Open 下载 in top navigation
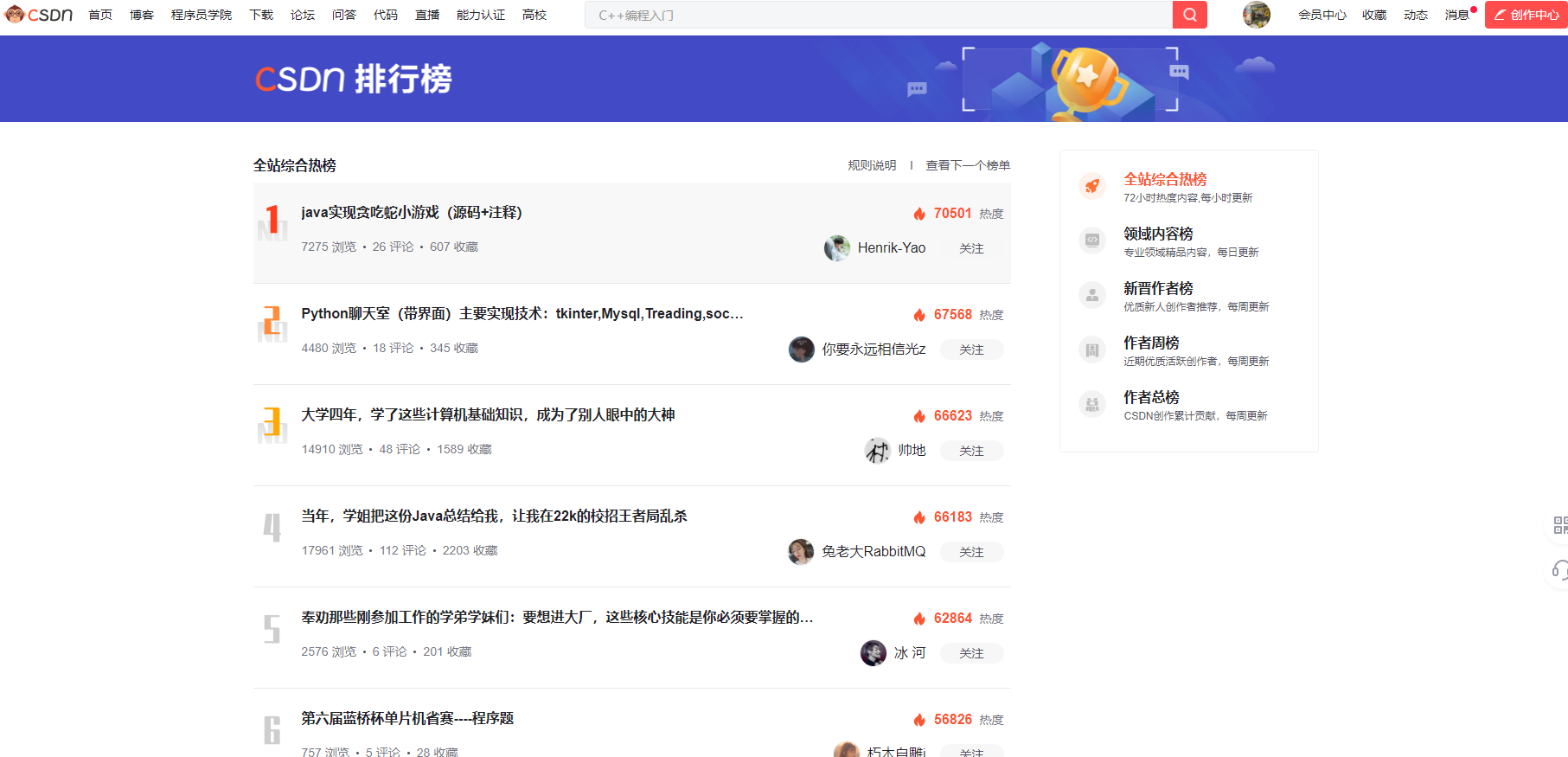The width and height of the screenshot is (1568, 757). click(261, 15)
